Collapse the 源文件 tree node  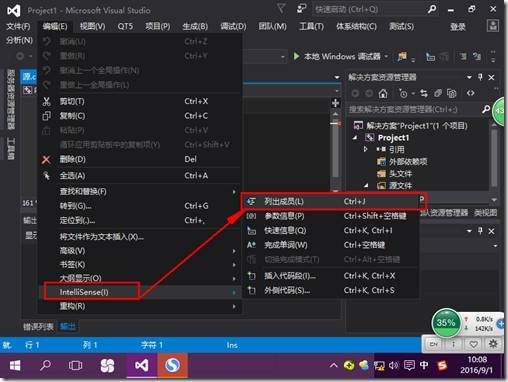pos(366,185)
